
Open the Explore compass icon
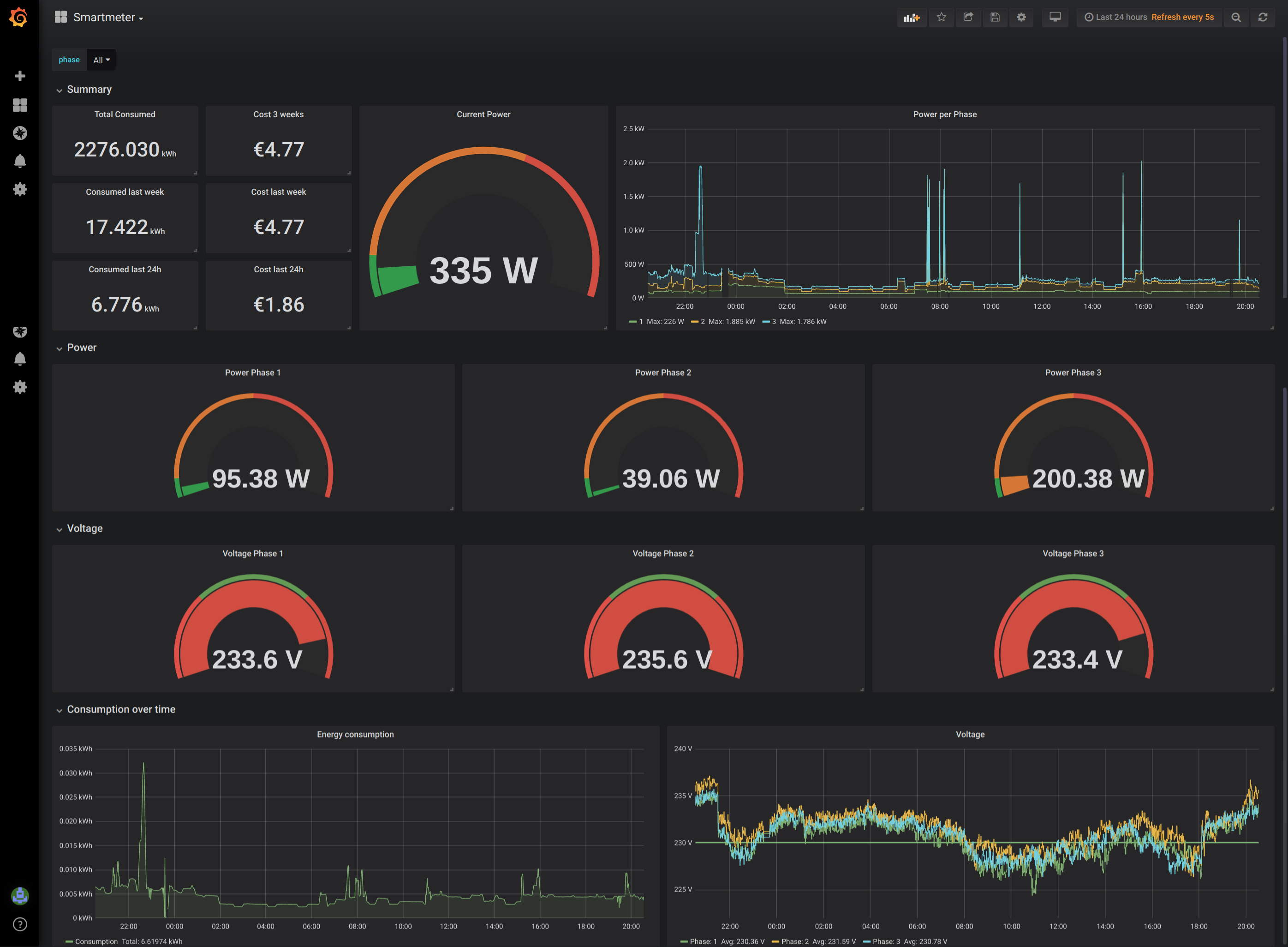click(20, 133)
